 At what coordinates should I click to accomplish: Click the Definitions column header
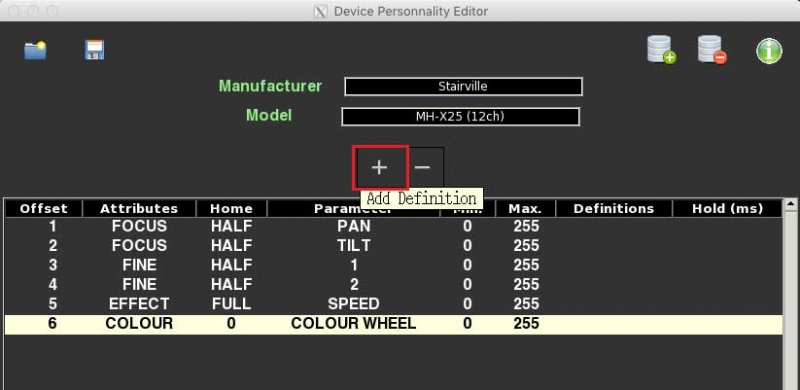coord(614,208)
